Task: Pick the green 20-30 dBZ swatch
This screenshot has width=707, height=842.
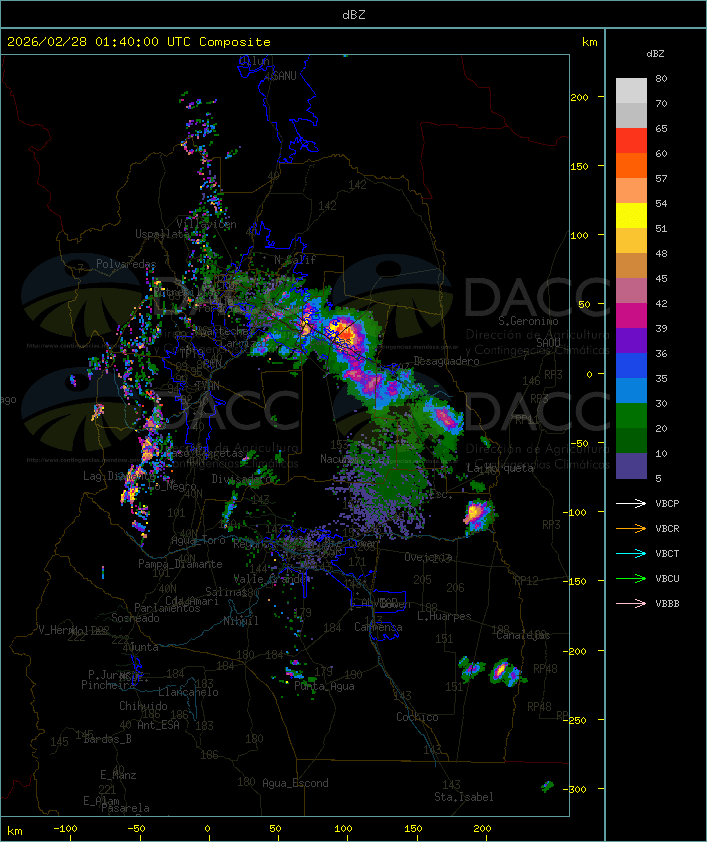Action: [631, 416]
